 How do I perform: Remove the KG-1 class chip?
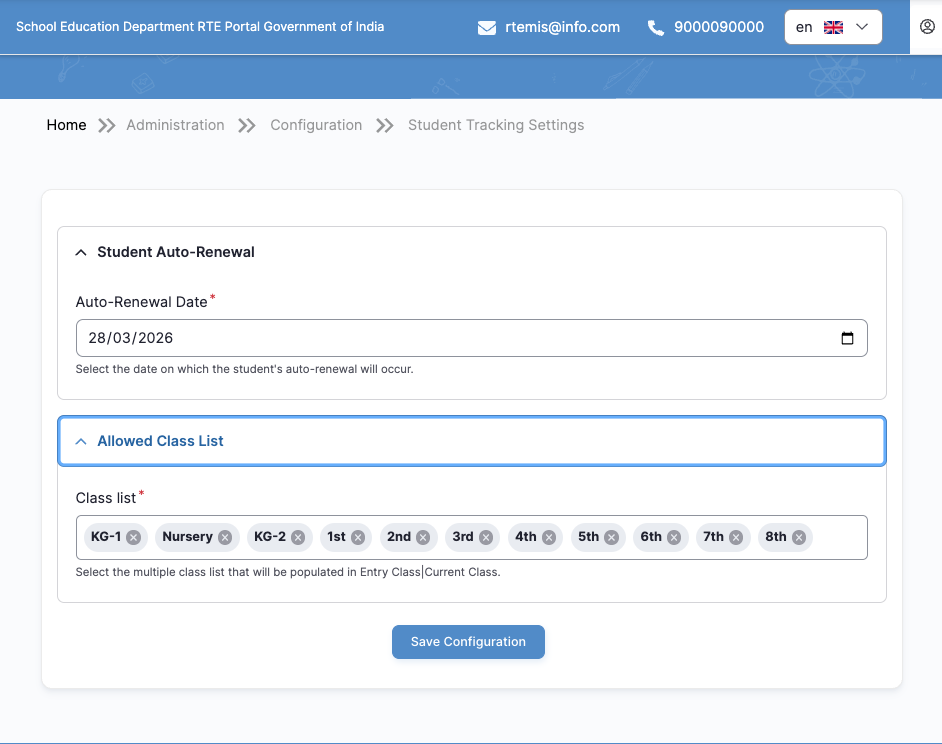pos(134,537)
